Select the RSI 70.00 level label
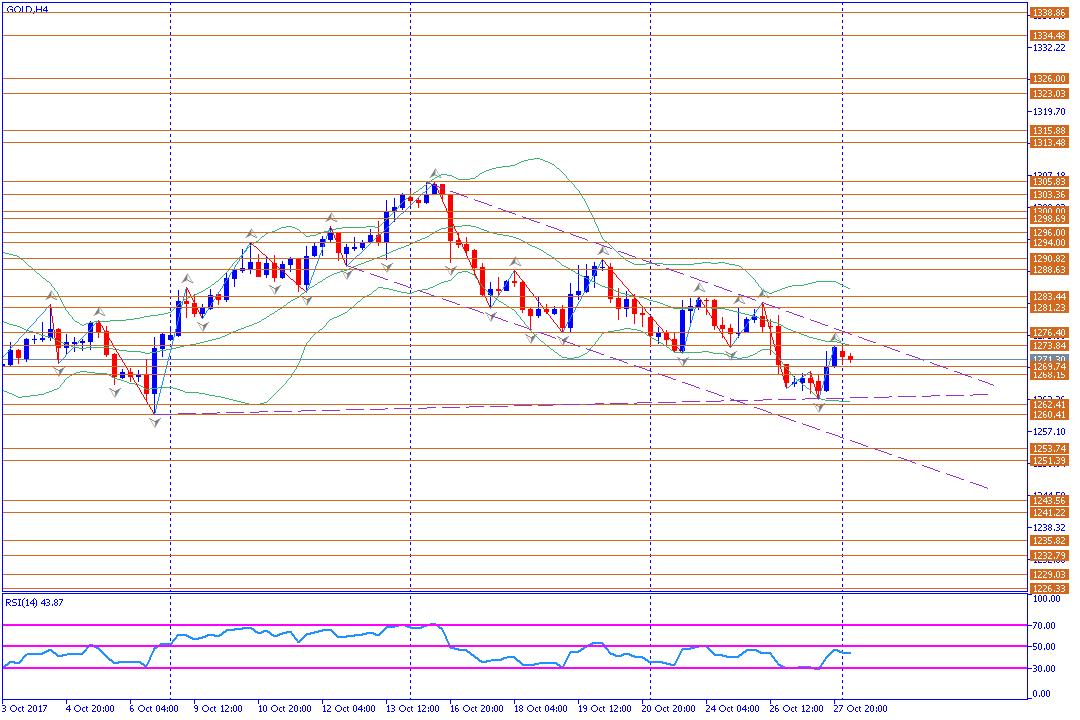1080x720 pixels. point(1044,626)
